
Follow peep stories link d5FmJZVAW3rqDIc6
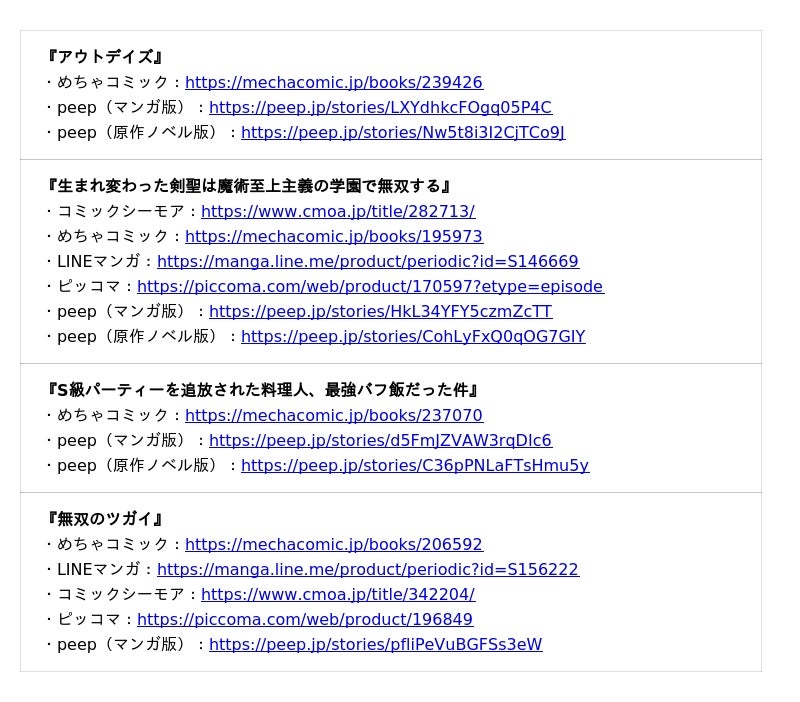380,441
